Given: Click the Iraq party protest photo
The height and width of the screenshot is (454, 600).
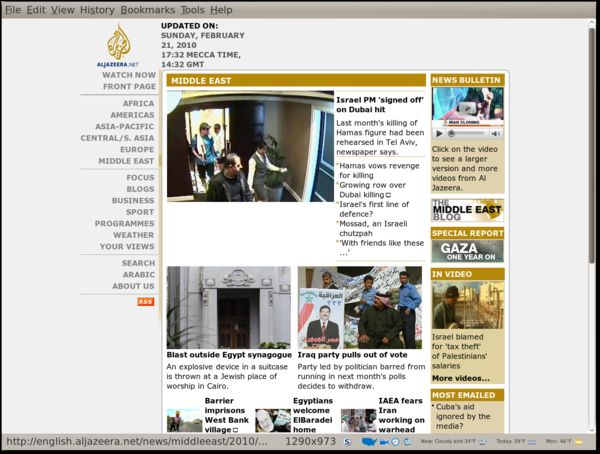Looking at the screenshot, I should tap(360, 308).
